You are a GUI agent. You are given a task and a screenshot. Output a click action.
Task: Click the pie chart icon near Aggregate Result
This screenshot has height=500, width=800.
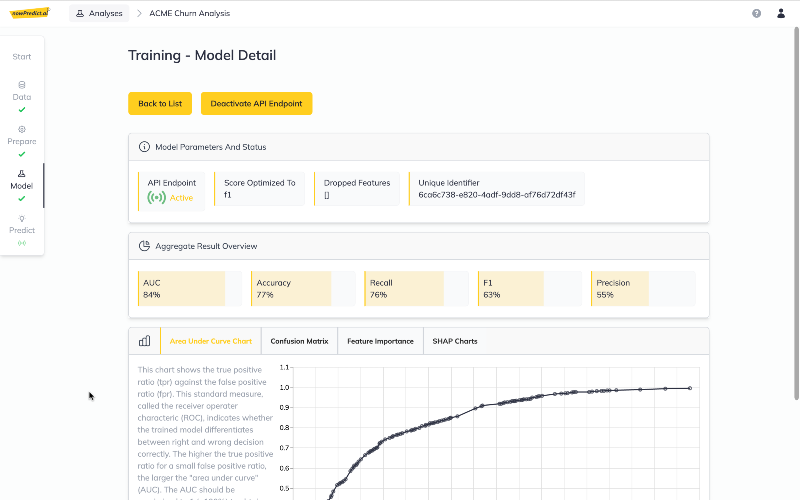pos(144,246)
